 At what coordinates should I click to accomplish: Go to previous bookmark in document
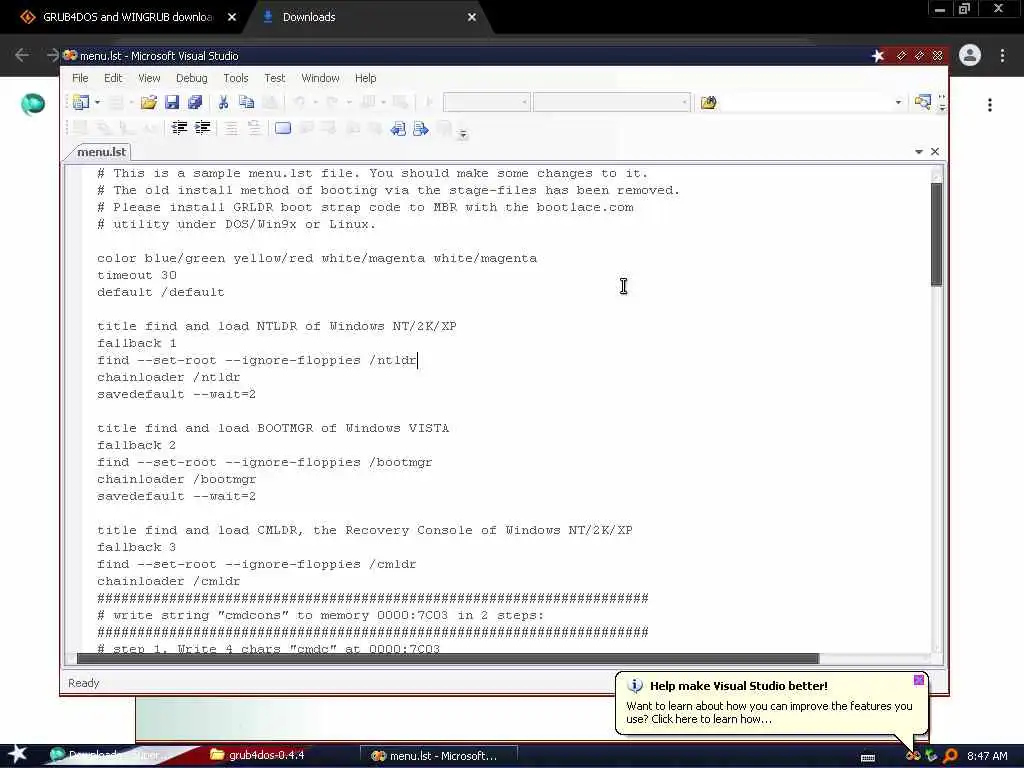(x=398, y=129)
